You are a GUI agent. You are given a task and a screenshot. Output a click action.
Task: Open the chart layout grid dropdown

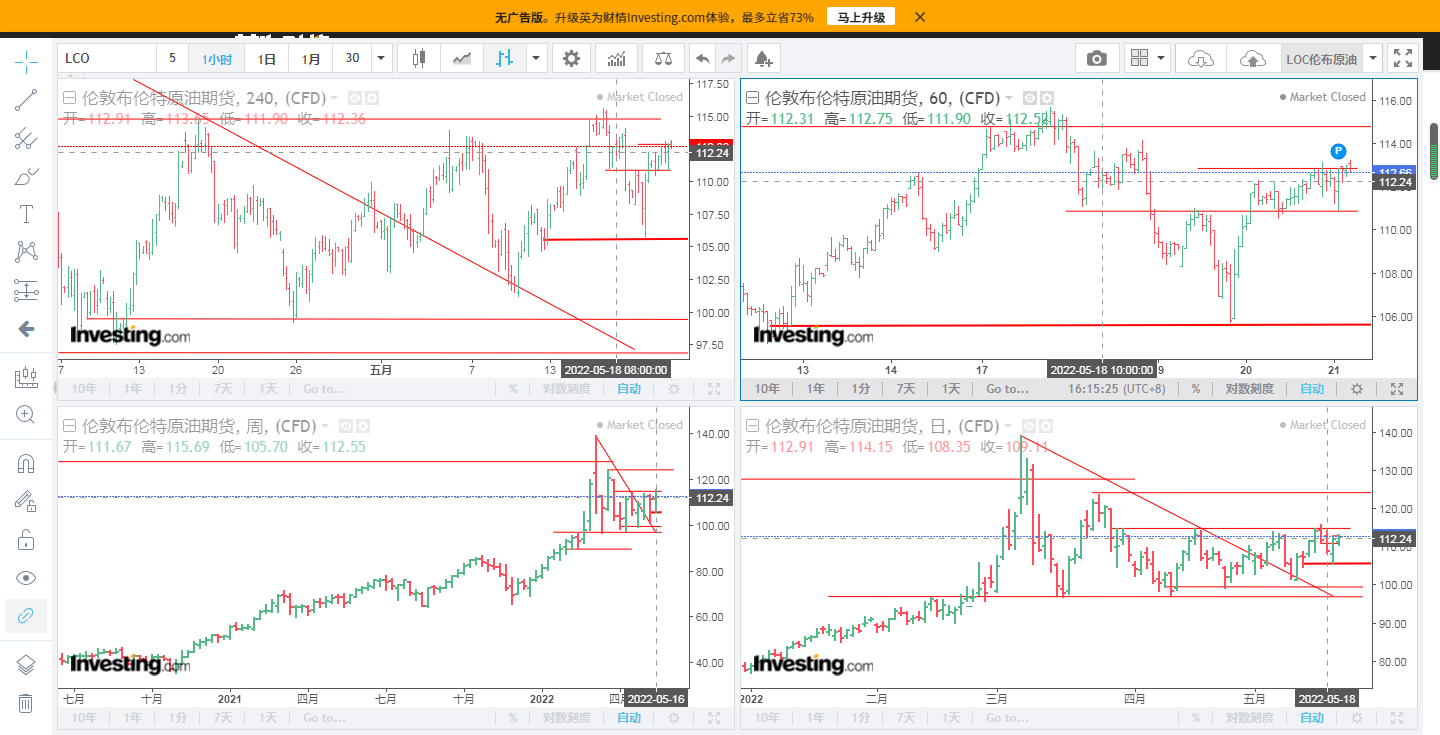[x=1148, y=59]
